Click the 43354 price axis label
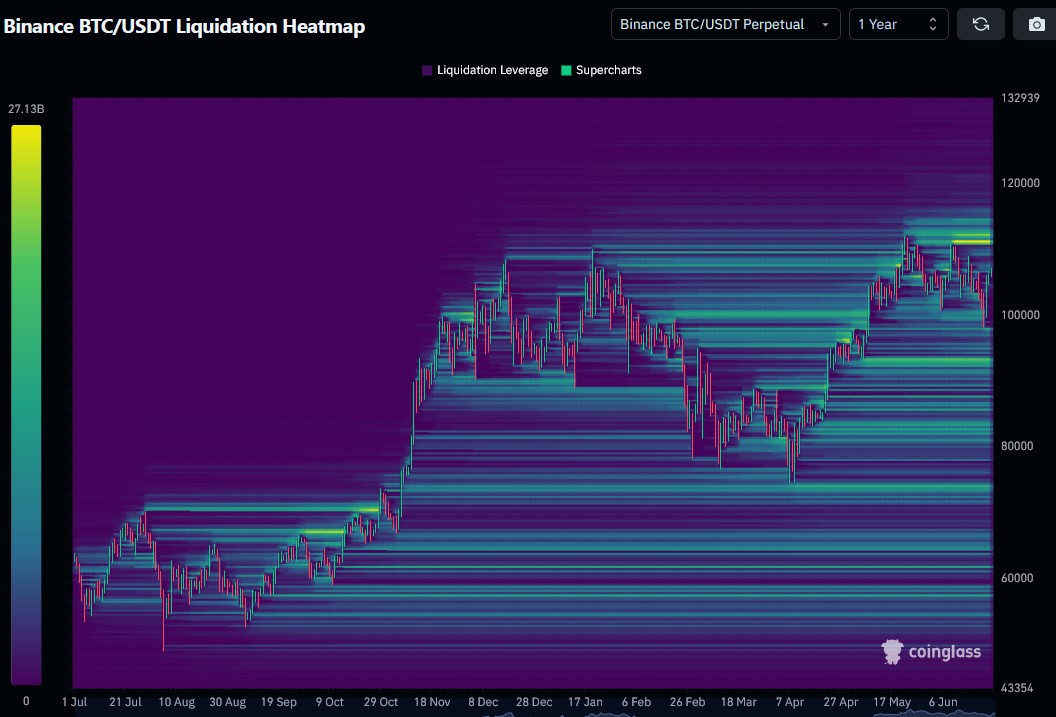 1017,688
